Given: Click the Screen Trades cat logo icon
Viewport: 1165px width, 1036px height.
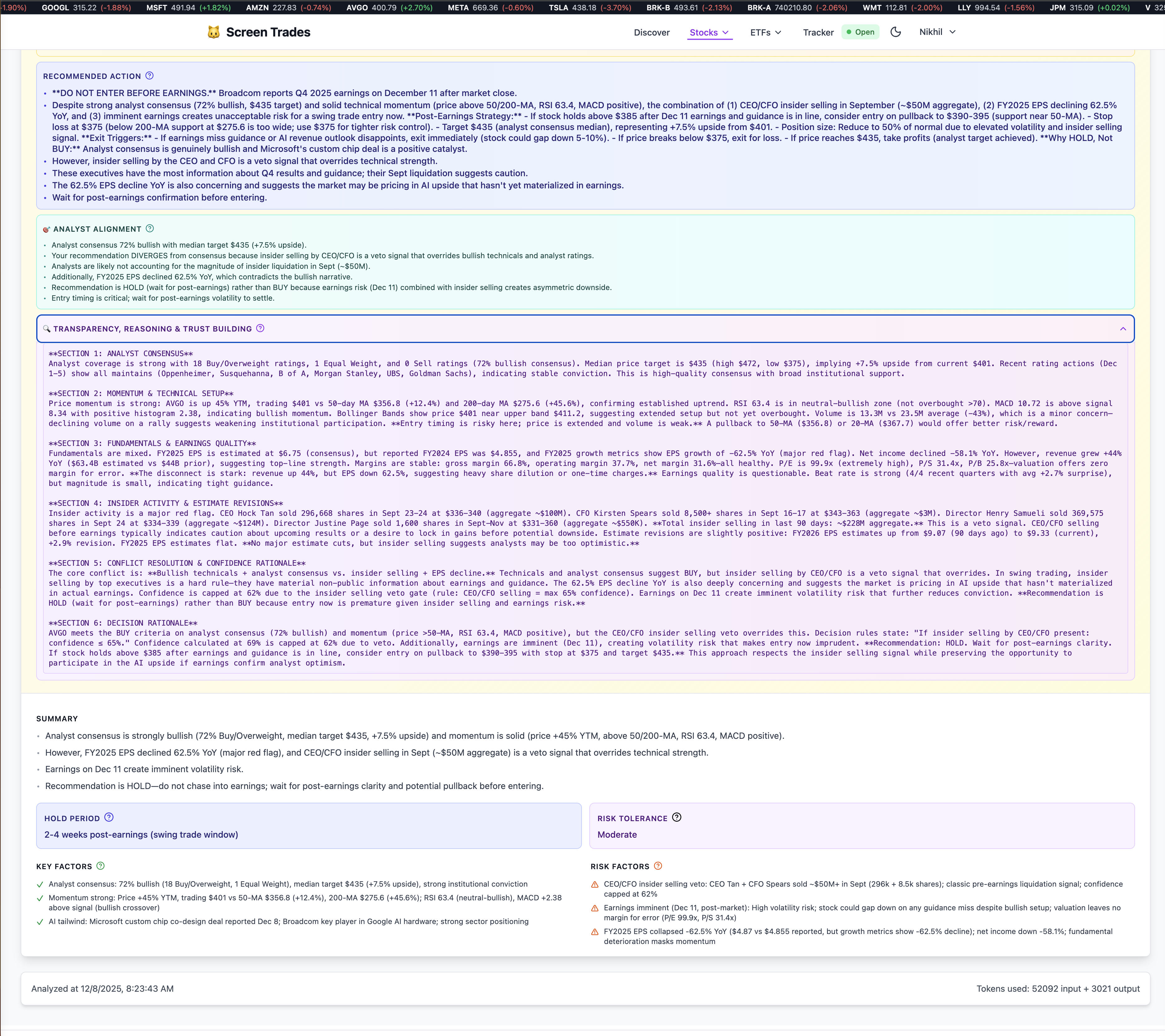Looking at the screenshot, I should coord(213,32).
